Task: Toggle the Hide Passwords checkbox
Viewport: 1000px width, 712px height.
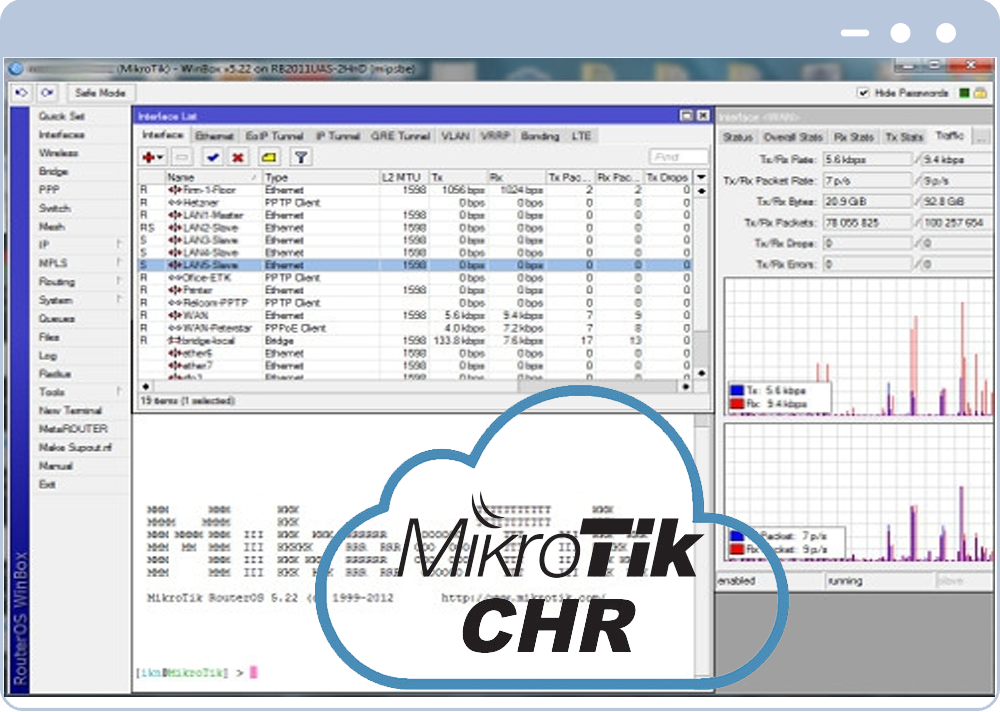Action: (863, 93)
